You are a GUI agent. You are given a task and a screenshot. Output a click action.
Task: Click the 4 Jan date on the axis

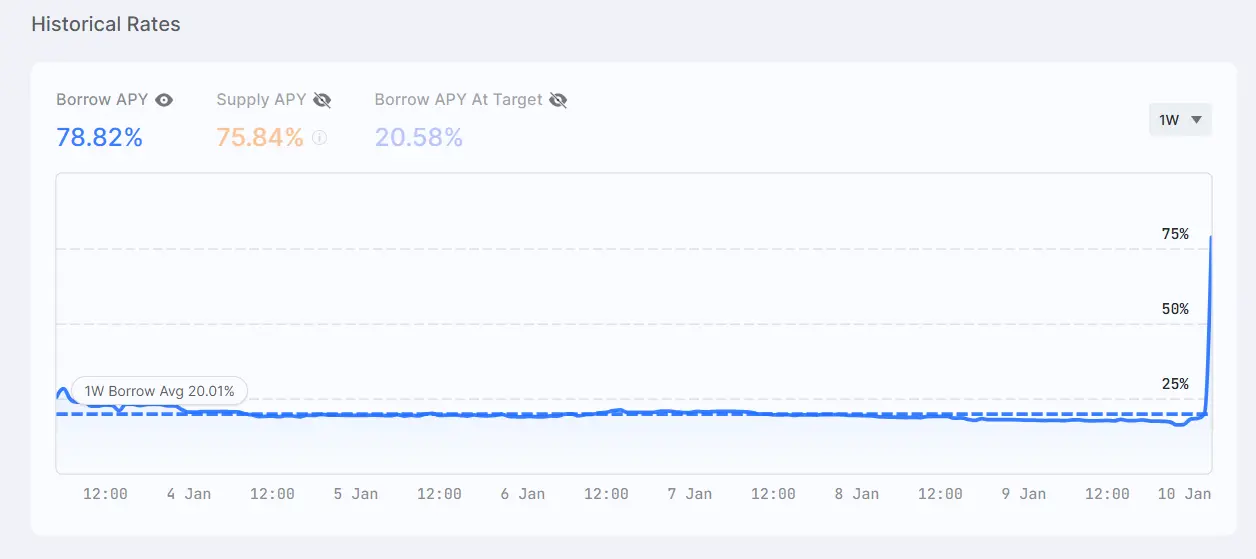[190, 494]
